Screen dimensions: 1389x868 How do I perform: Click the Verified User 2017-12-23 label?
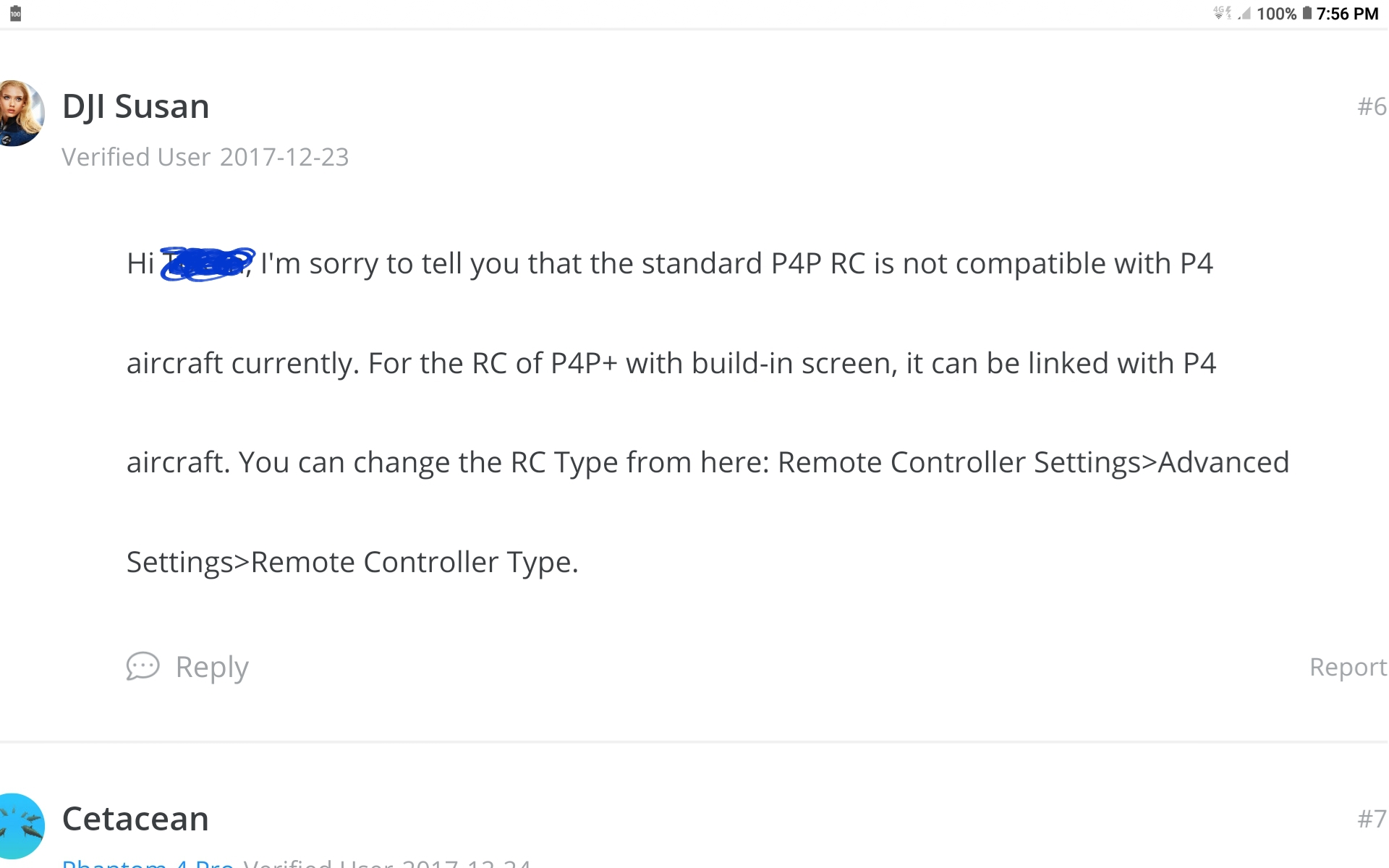205,157
